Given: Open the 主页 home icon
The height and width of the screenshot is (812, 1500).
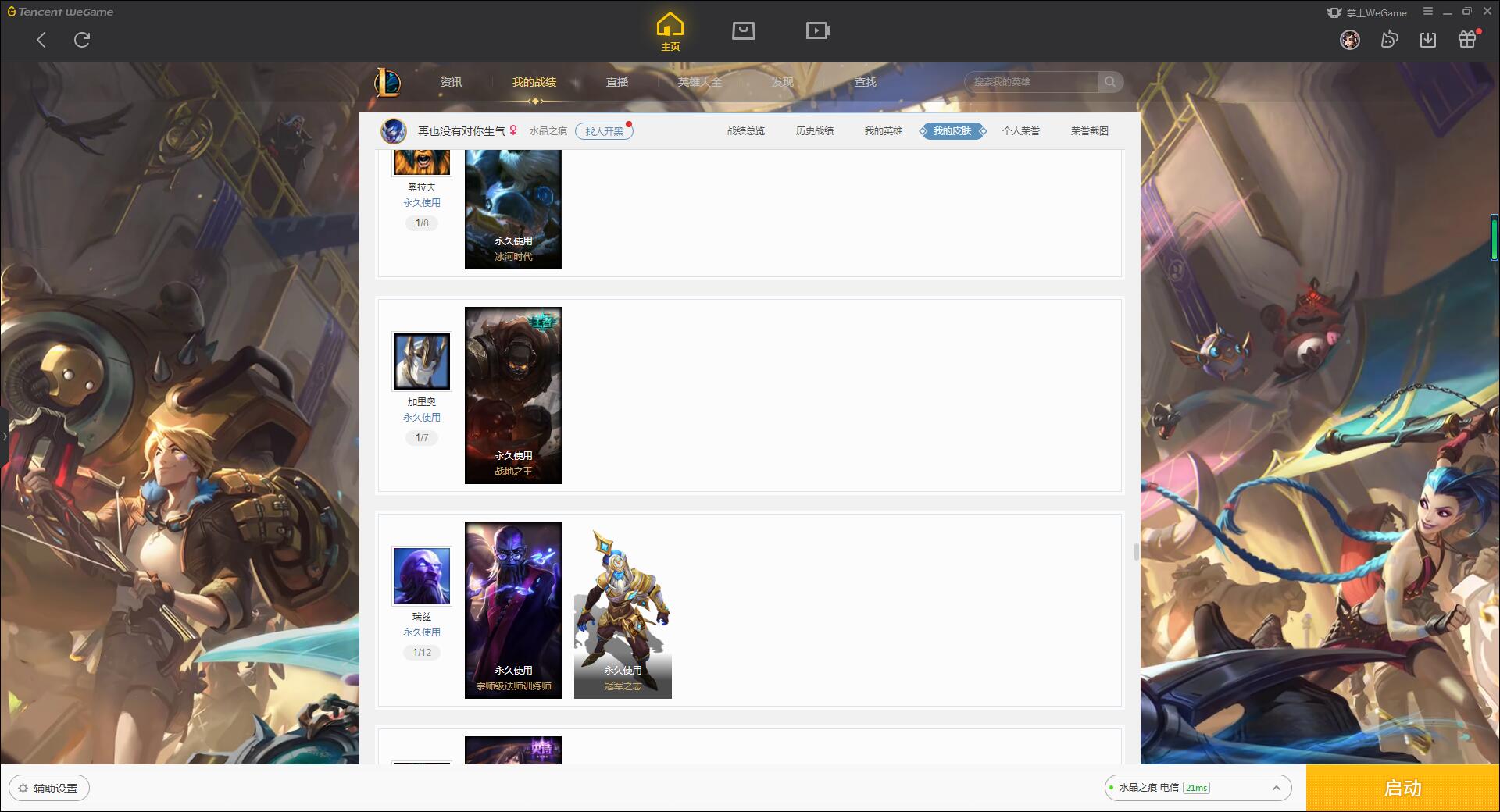Looking at the screenshot, I should pos(670,32).
